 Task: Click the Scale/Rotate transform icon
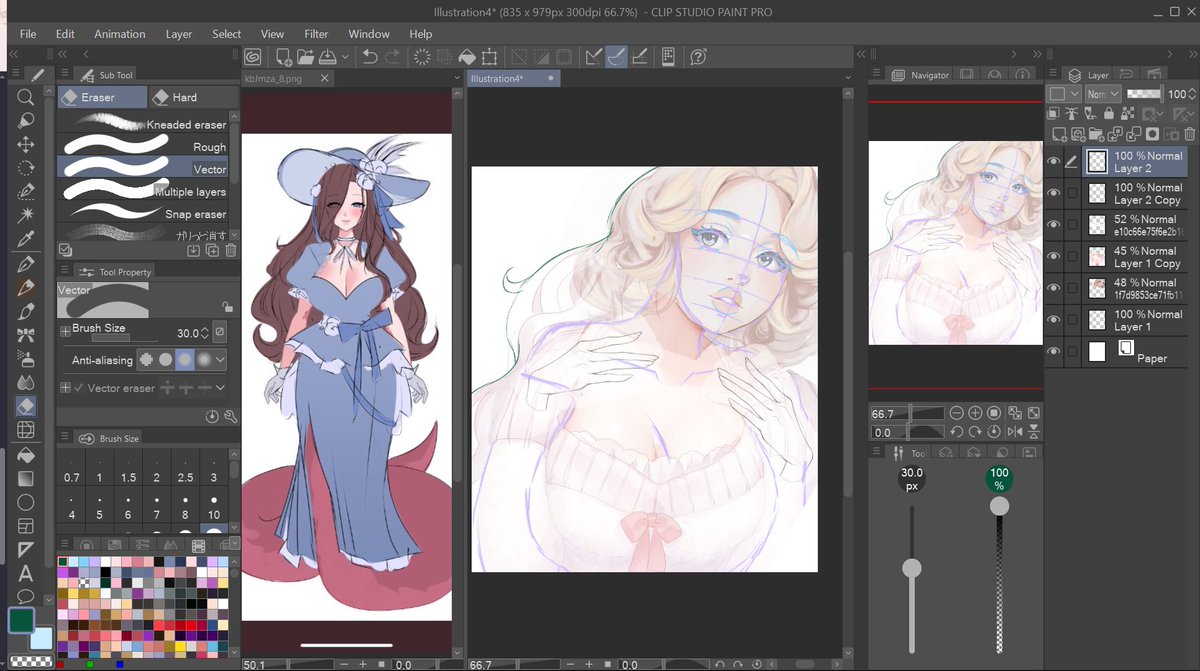pos(489,57)
